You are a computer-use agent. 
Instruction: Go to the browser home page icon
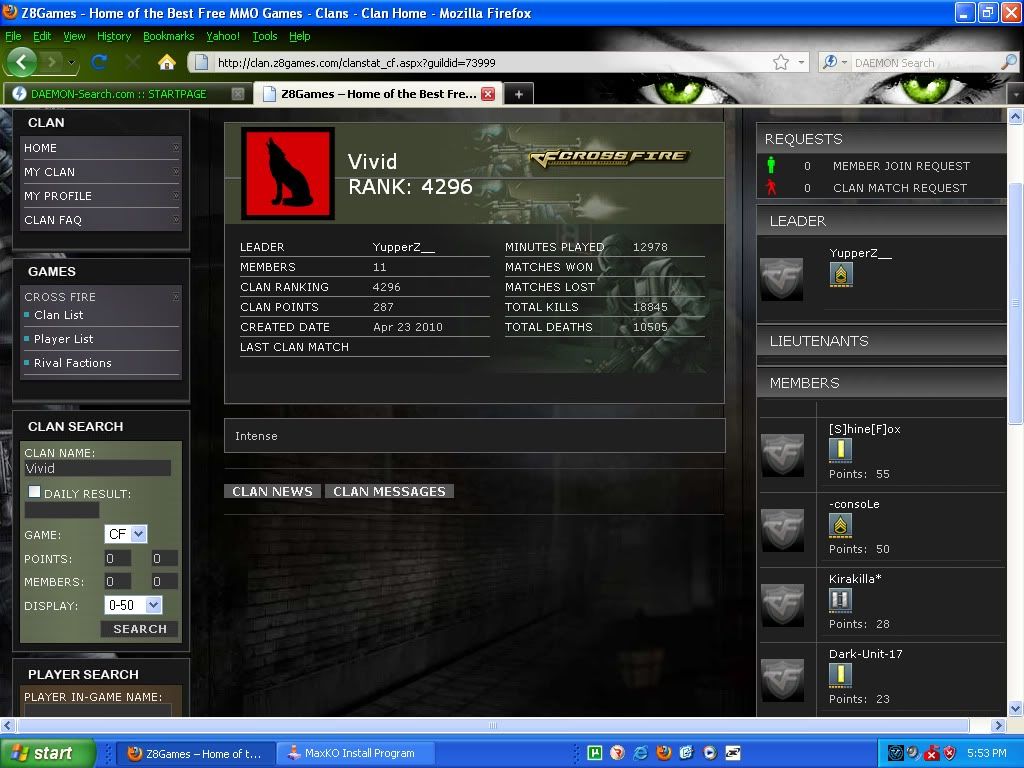[167, 62]
